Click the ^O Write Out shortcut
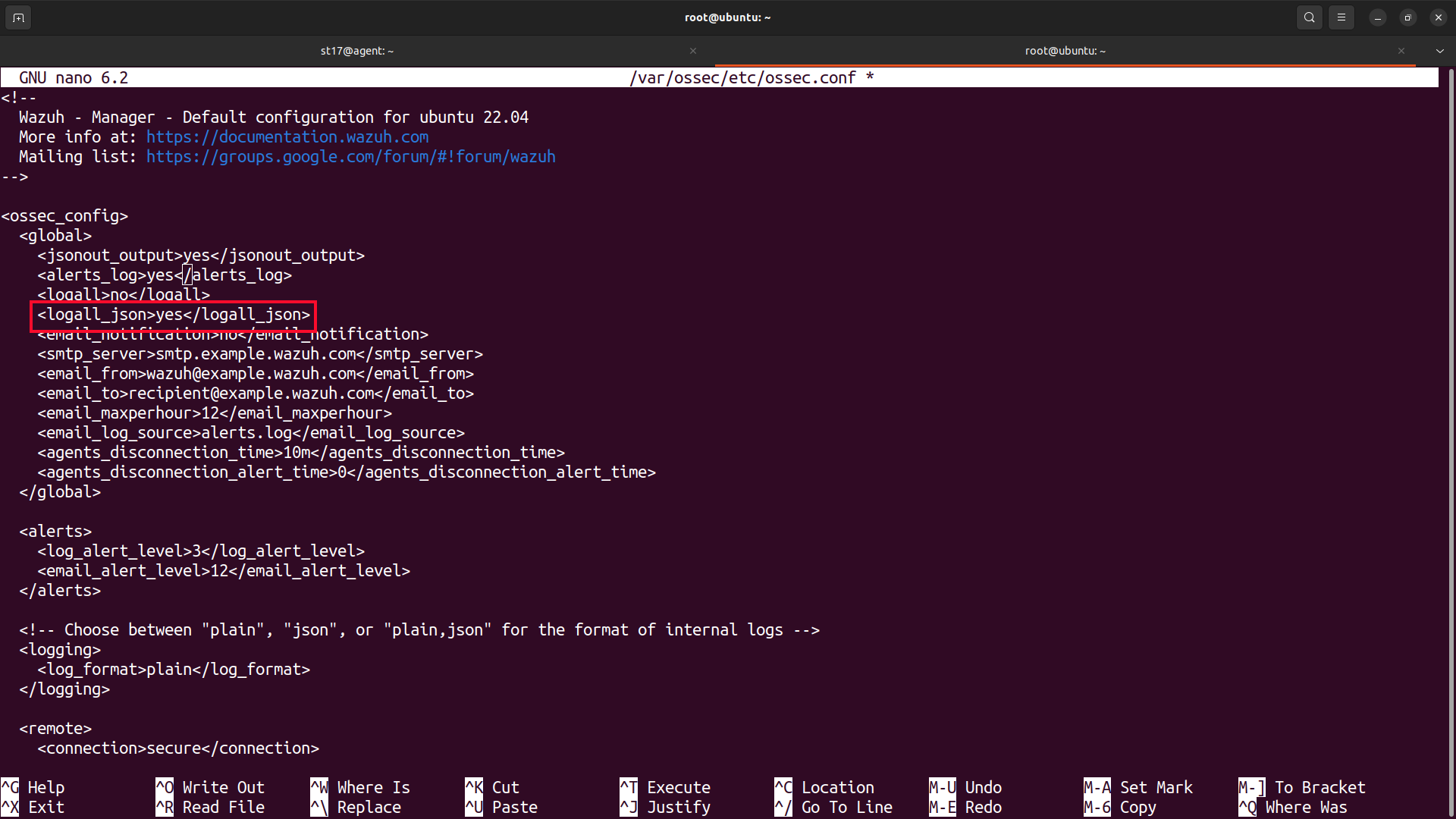 210,787
